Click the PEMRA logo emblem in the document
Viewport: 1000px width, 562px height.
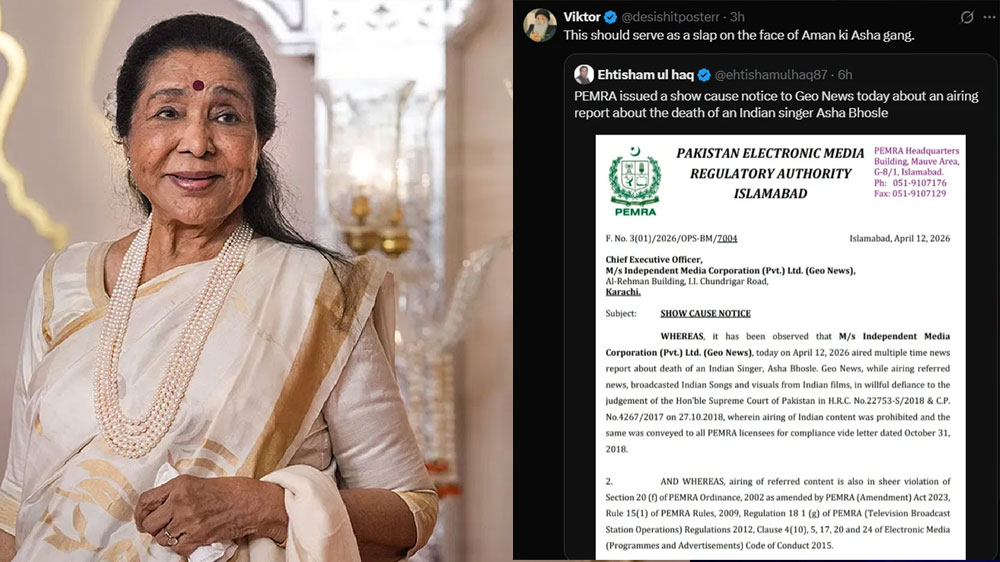tap(635, 182)
